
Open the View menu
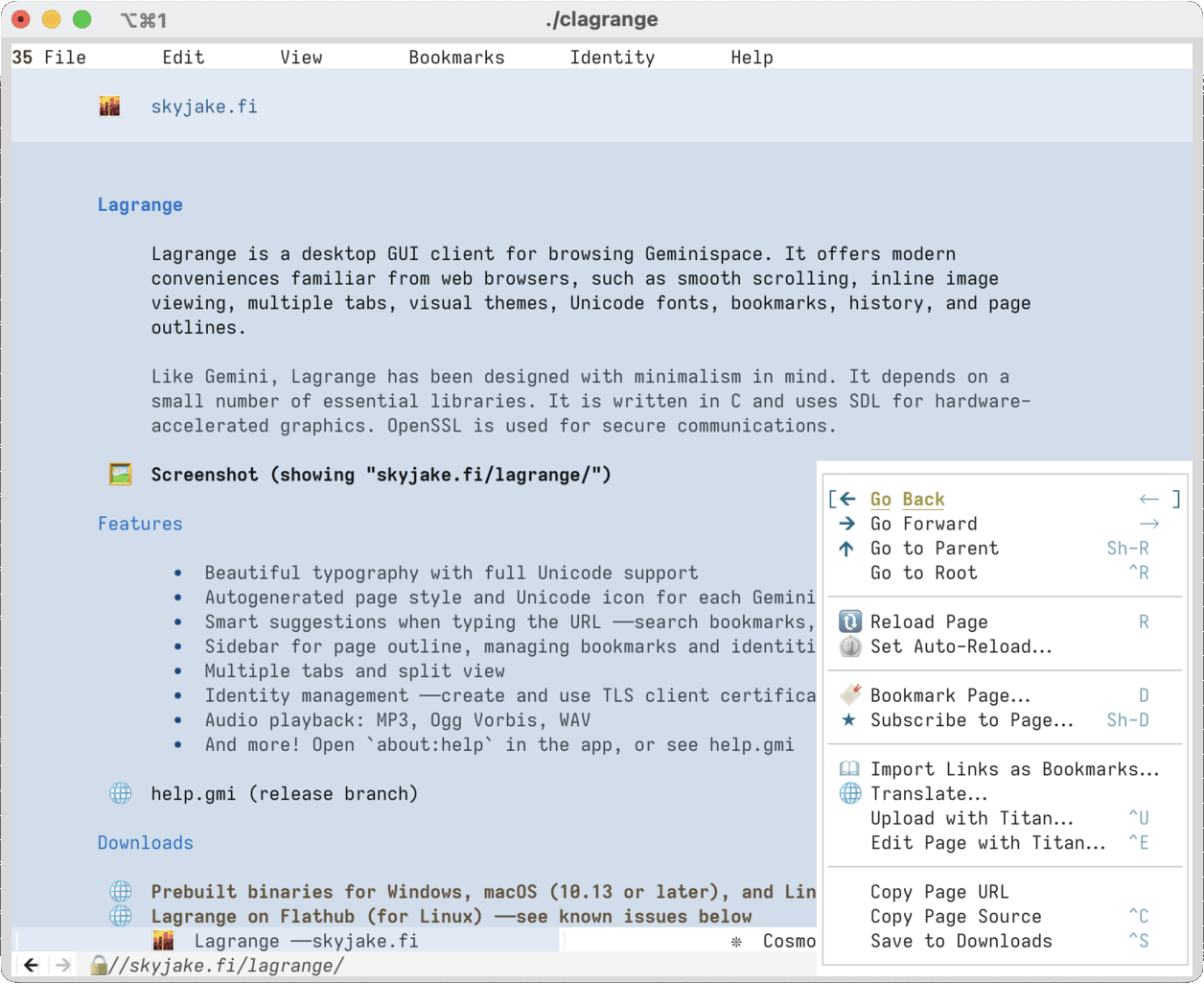pyautogui.click(x=301, y=58)
